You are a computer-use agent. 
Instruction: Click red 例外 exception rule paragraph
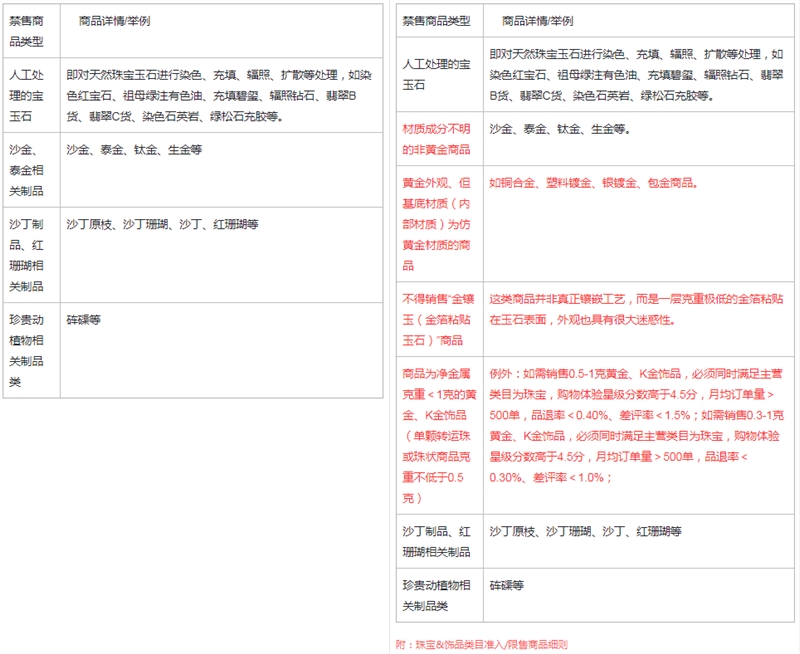tap(637, 424)
